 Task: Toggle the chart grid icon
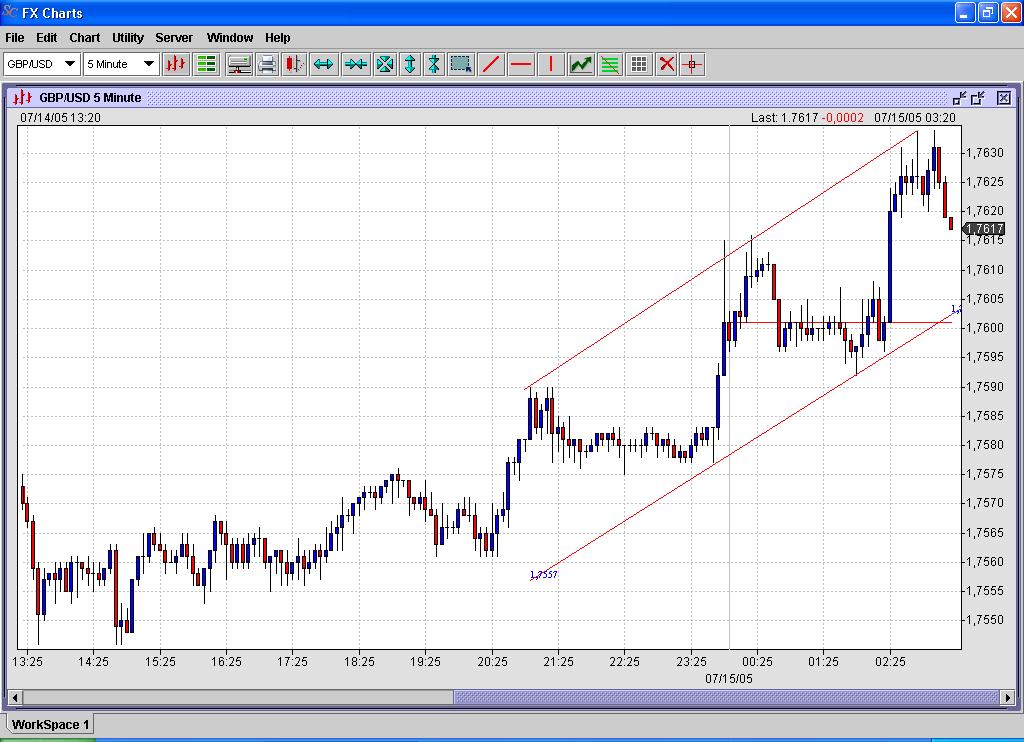[x=639, y=64]
